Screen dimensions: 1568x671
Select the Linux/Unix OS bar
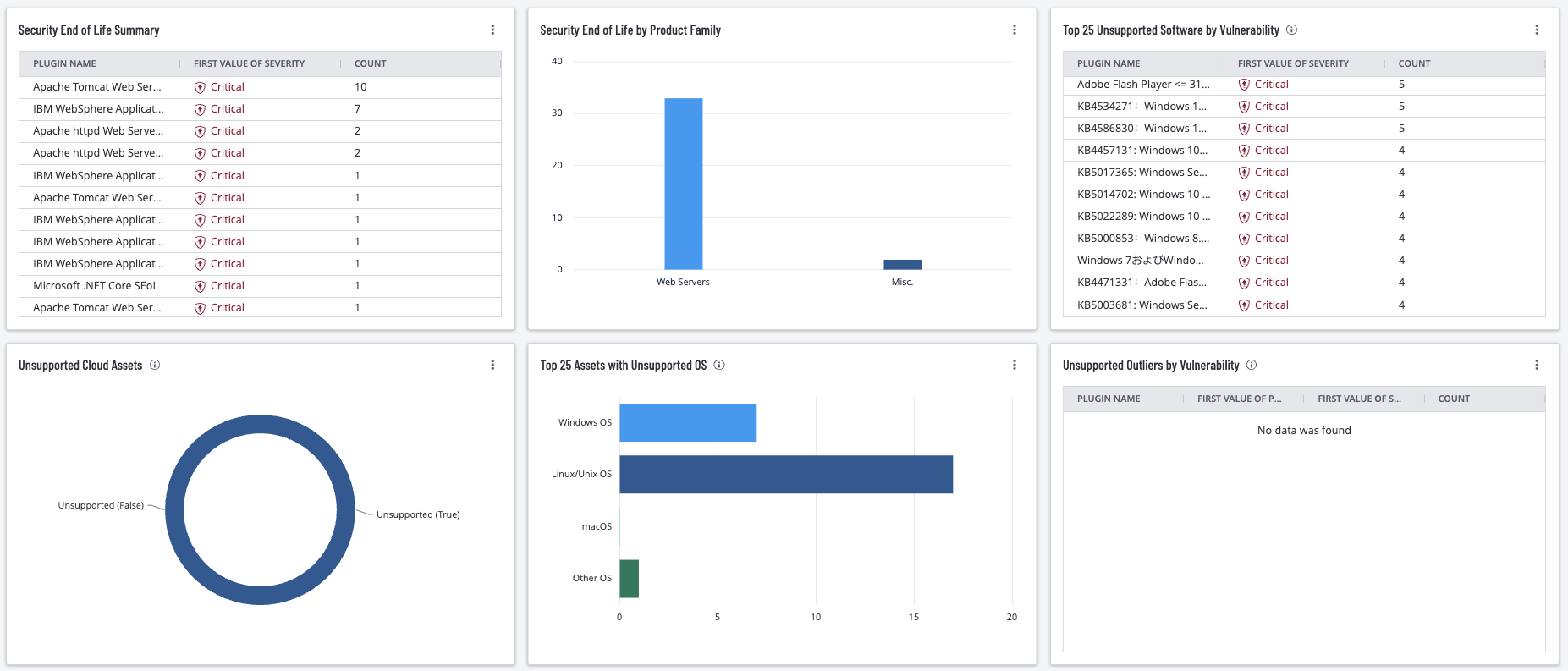786,474
